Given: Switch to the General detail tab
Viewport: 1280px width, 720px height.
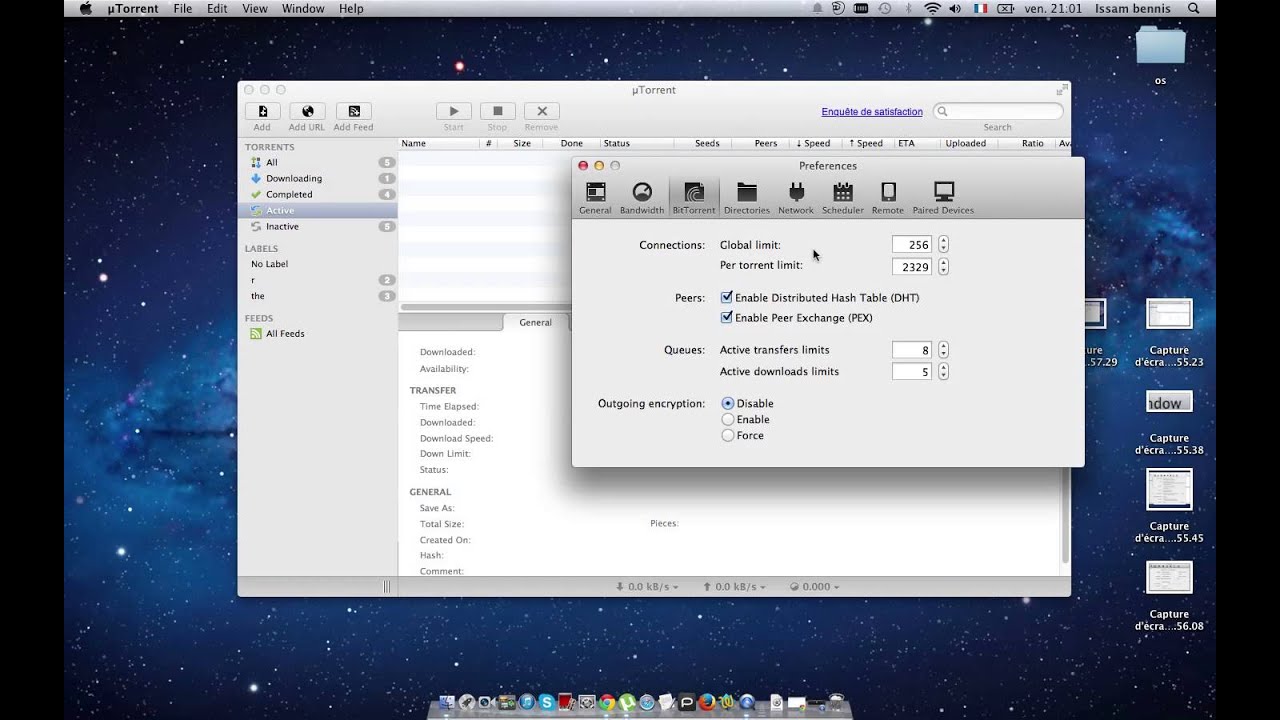Looking at the screenshot, I should pyautogui.click(x=535, y=322).
